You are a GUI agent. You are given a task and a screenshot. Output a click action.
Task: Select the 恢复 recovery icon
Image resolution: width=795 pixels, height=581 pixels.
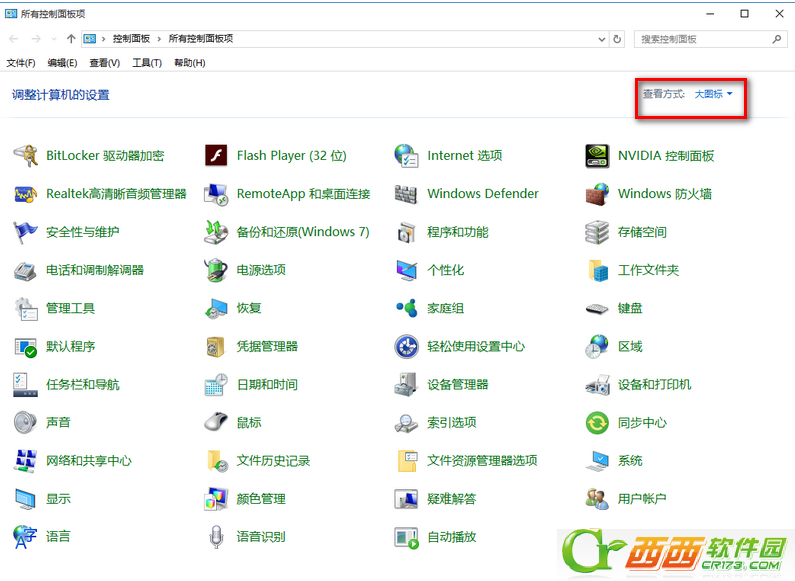tap(216, 308)
